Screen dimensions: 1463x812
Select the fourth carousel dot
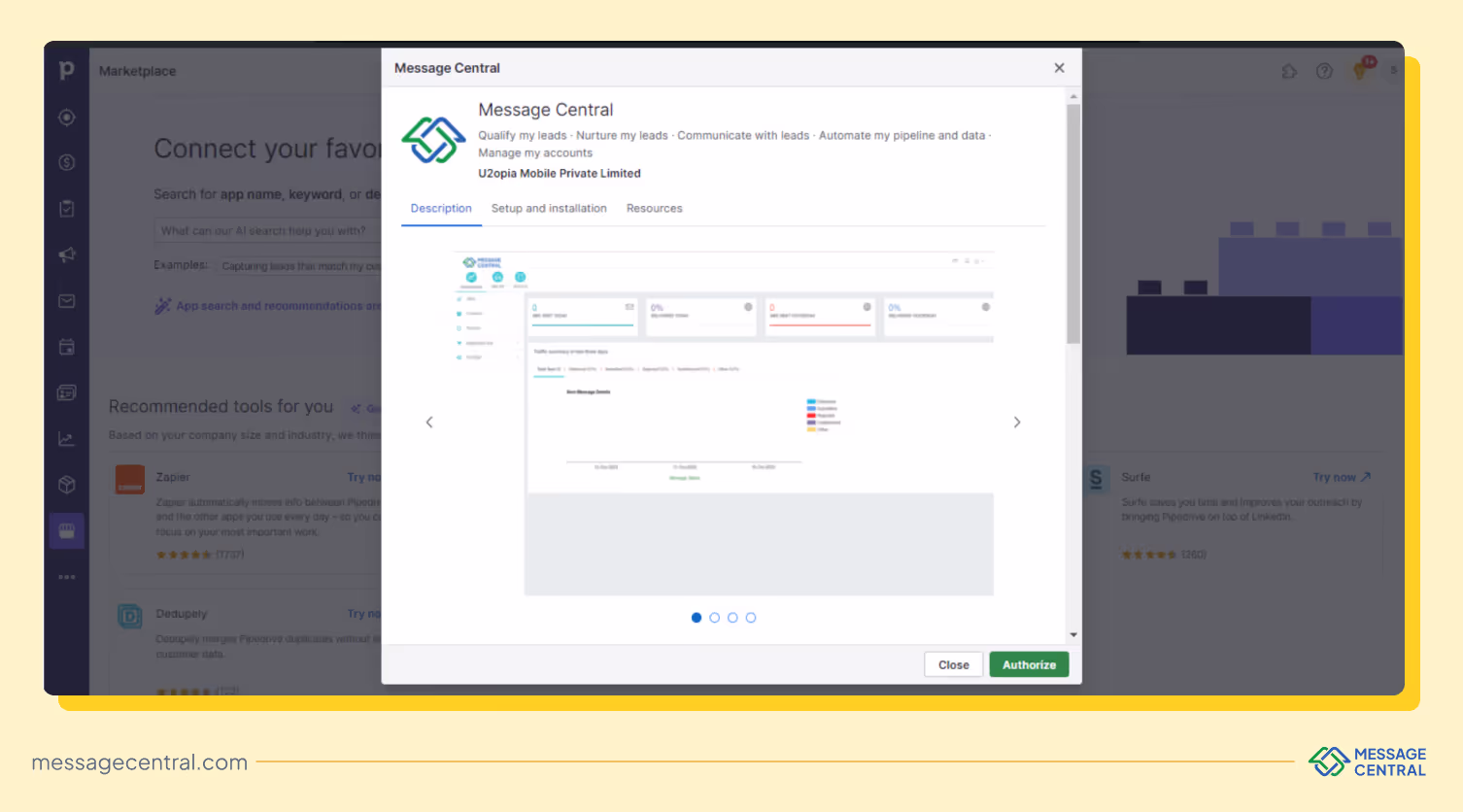(751, 618)
